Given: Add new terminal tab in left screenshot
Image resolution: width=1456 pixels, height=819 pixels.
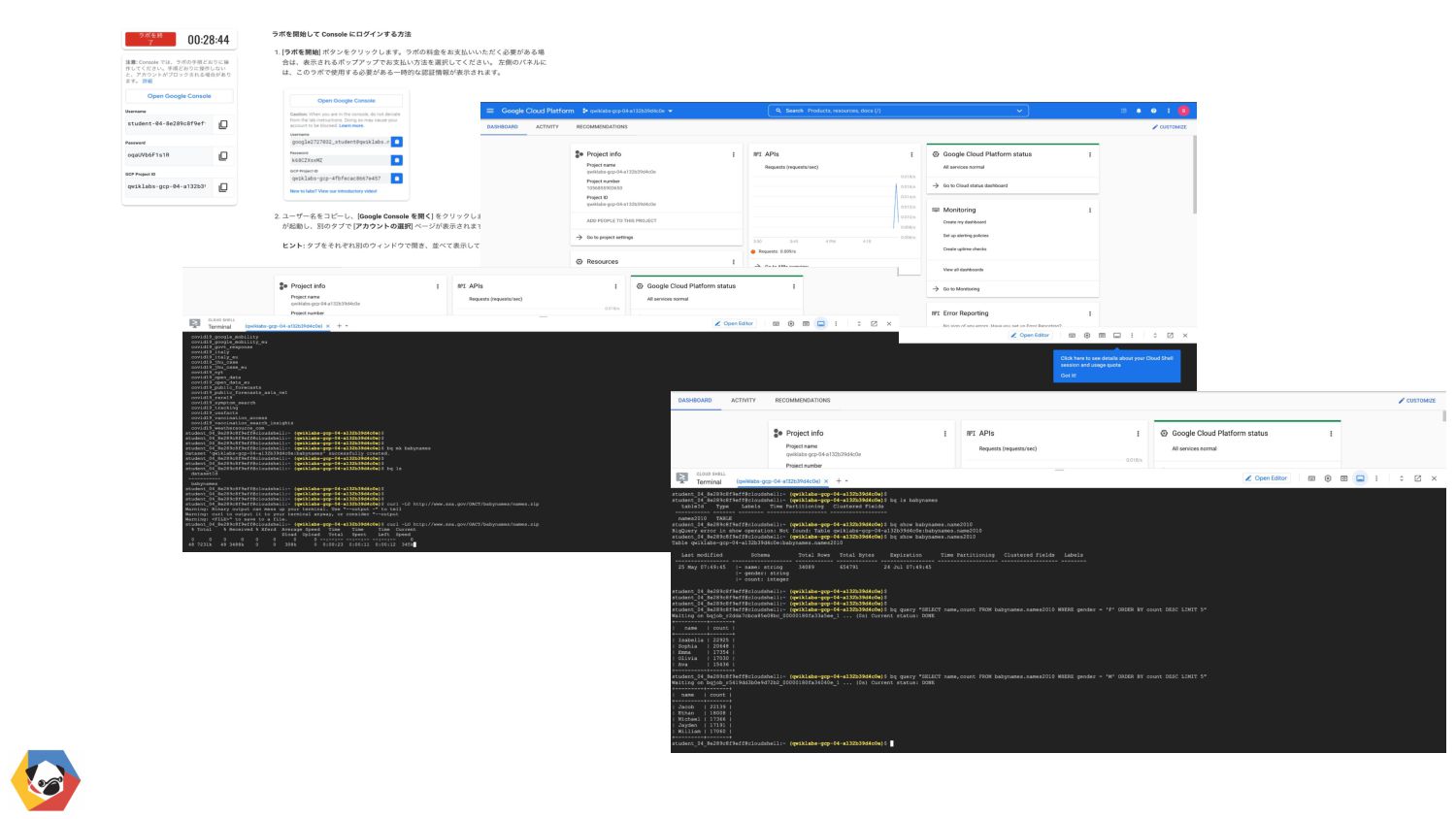Looking at the screenshot, I should point(339,326).
